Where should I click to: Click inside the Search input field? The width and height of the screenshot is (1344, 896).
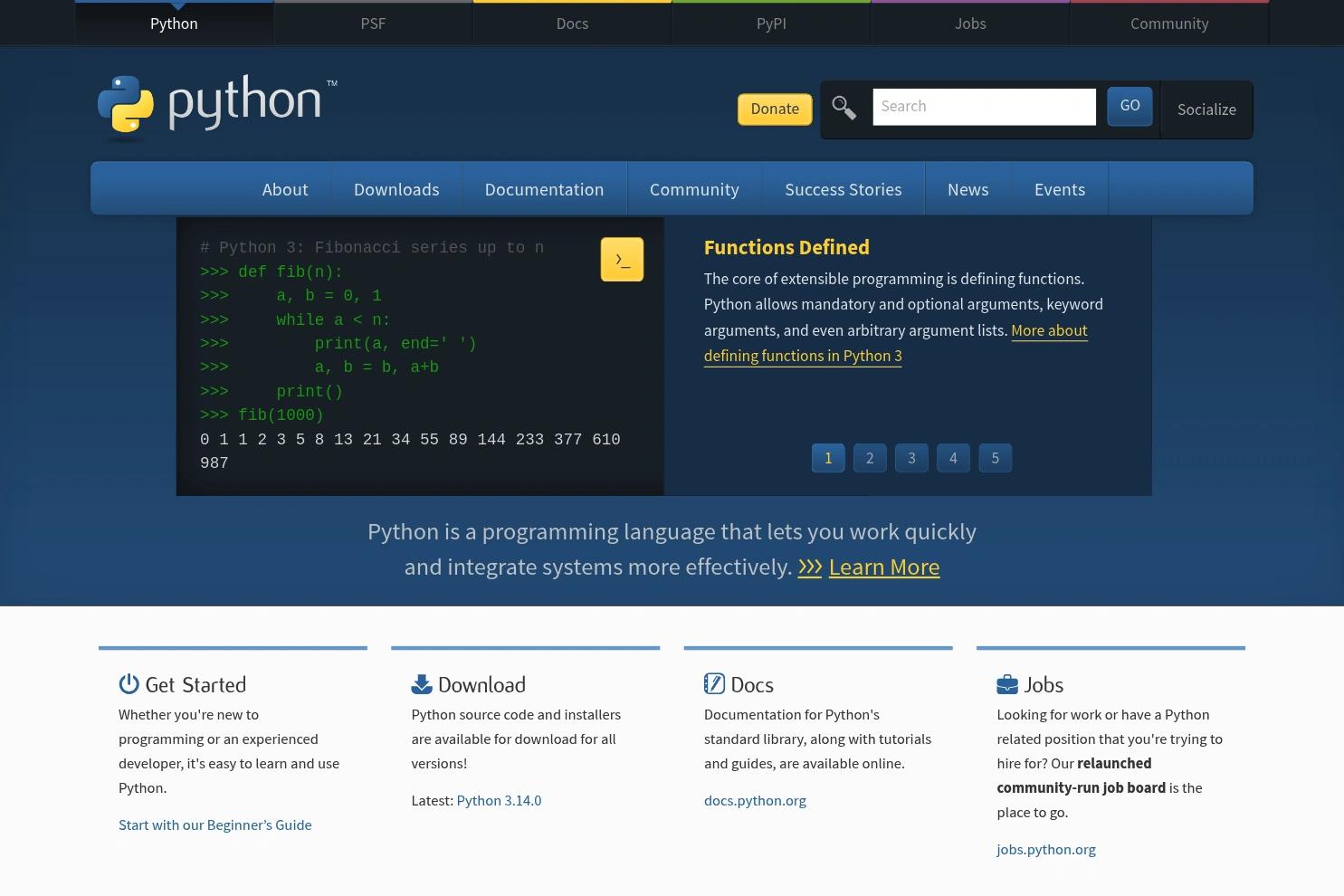point(984,106)
